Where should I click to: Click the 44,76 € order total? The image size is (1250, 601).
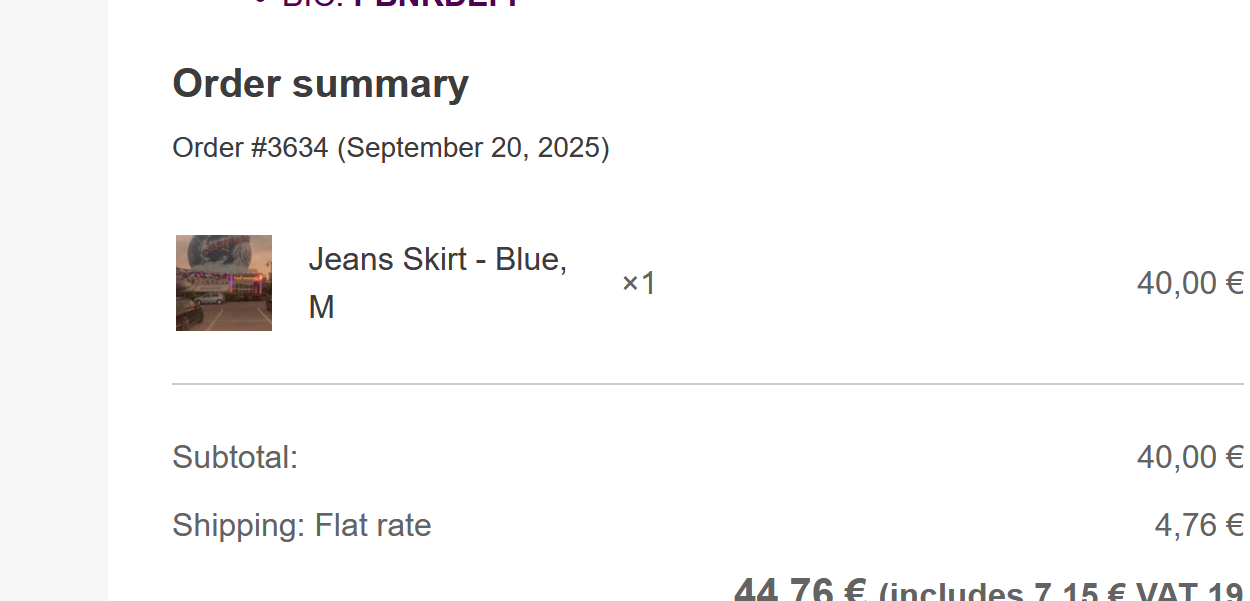coord(799,590)
